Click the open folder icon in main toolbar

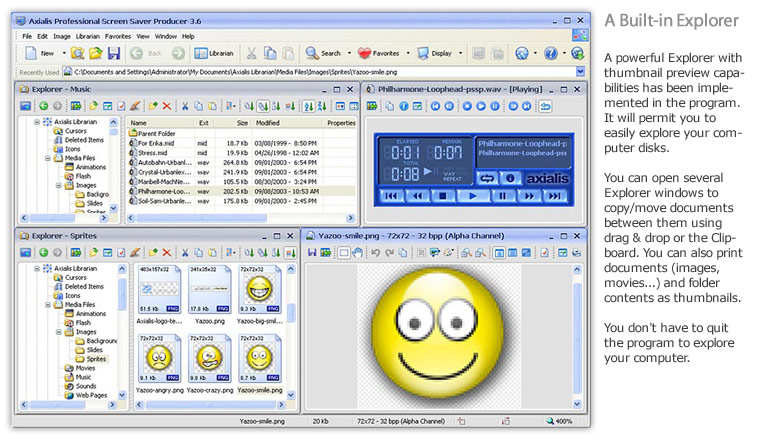[95, 53]
